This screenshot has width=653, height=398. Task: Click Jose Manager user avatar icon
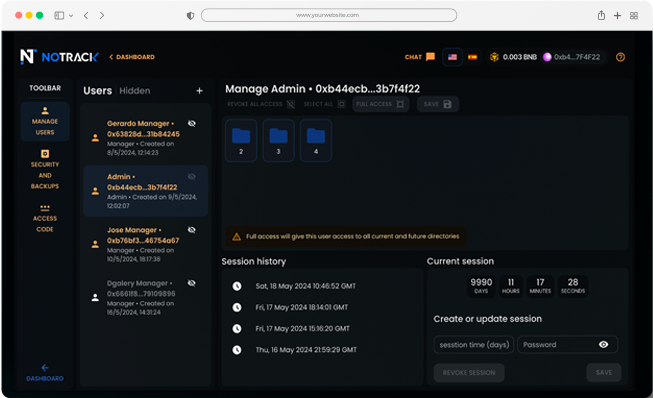tap(95, 244)
